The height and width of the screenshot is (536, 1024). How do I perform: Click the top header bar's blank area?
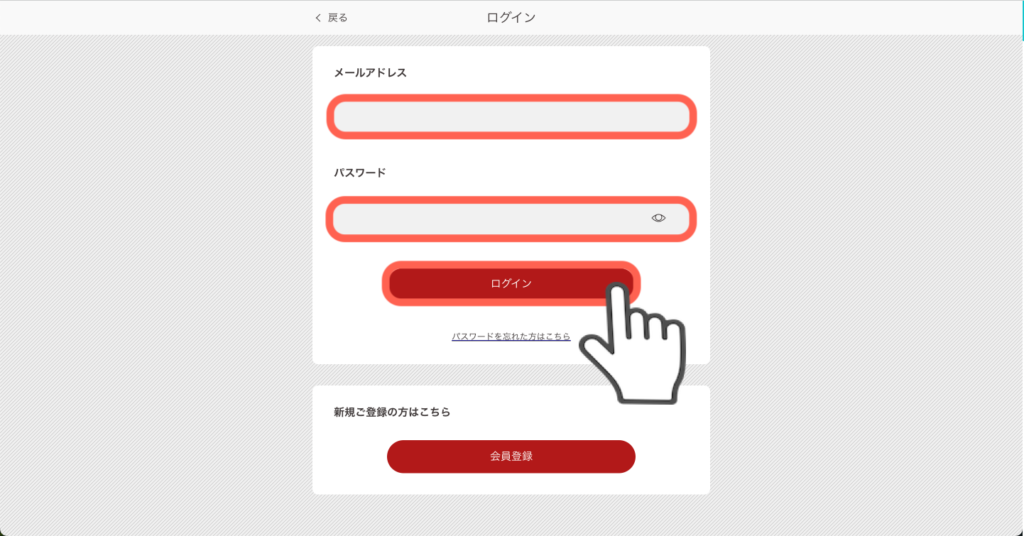coord(784,18)
